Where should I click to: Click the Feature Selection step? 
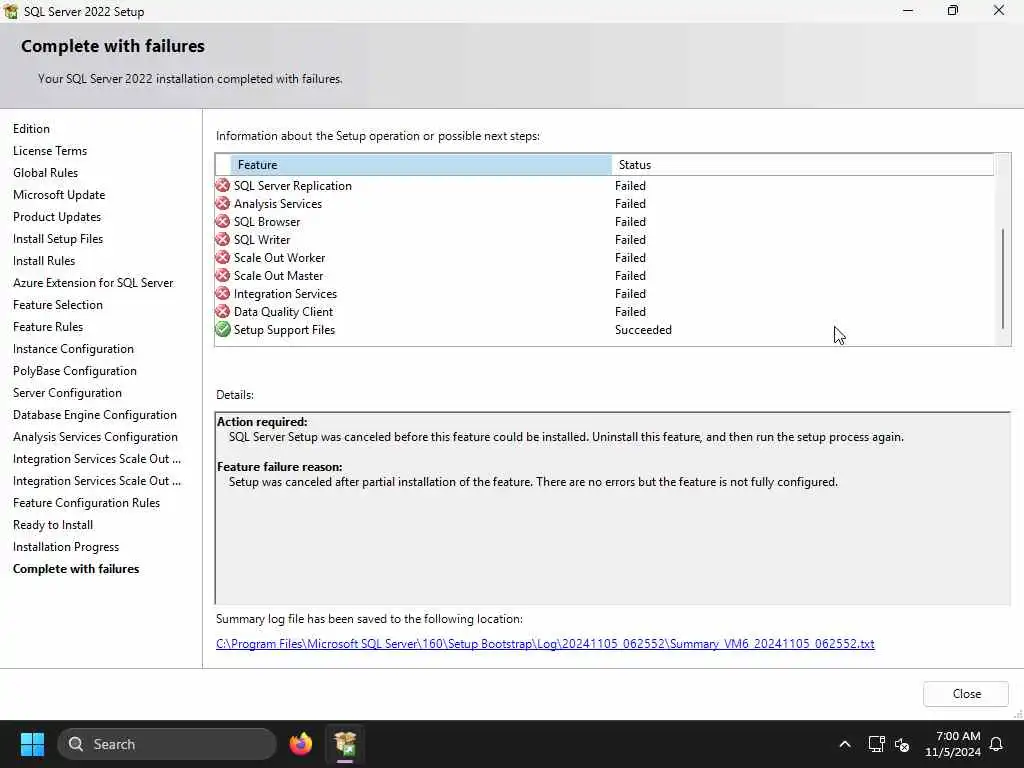[x=57, y=305]
